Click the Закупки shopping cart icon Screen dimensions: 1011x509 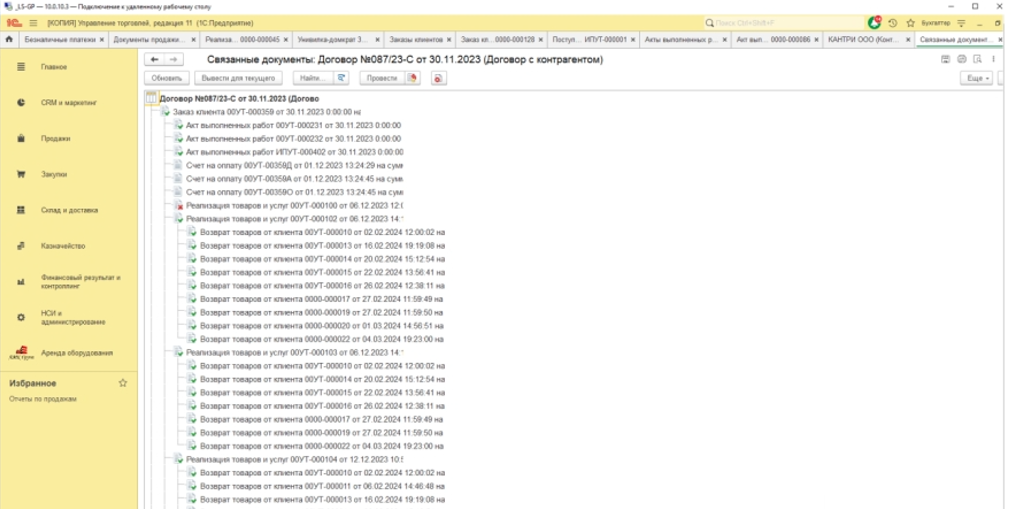(x=20, y=174)
